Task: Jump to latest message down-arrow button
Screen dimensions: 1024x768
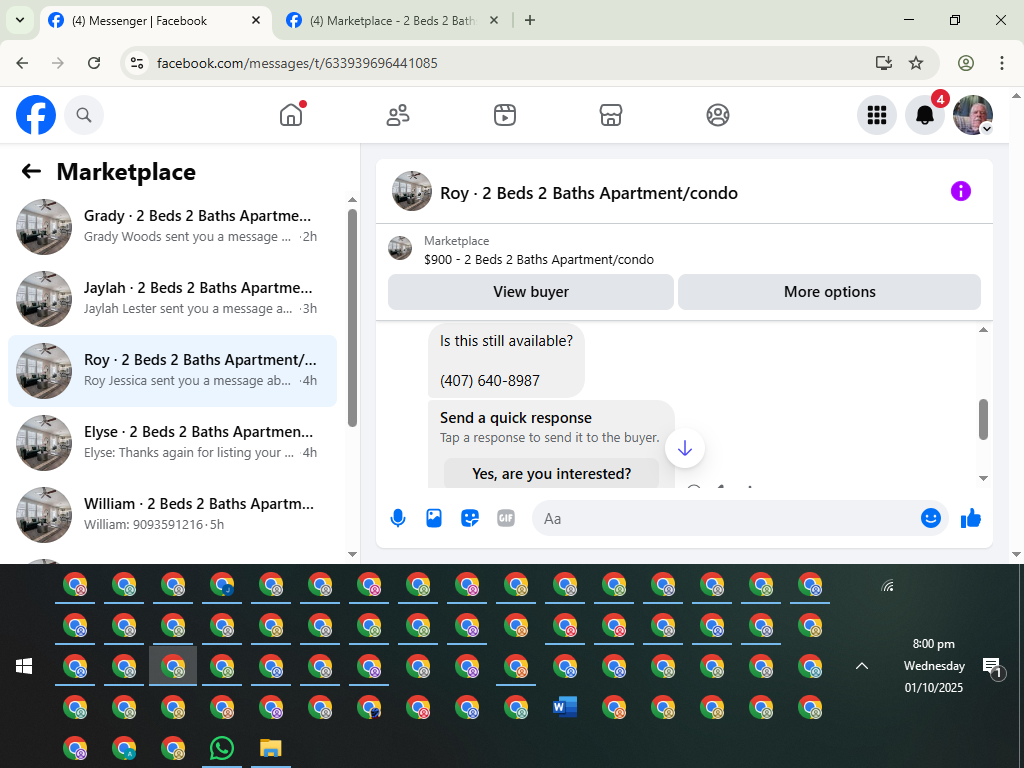Action: click(684, 448)
